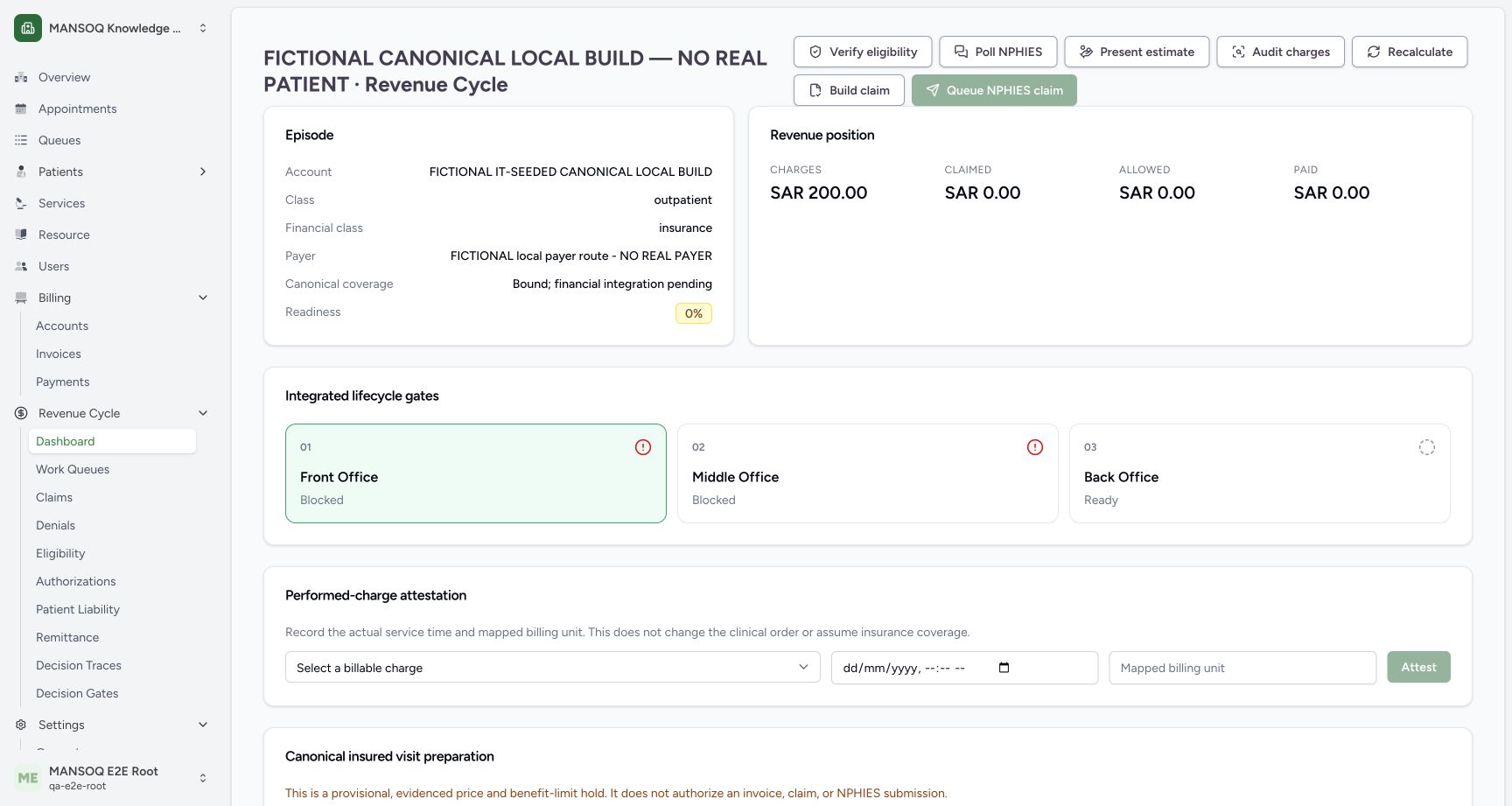The image size is (1512, 806).
Task: Click the Appointments calendar icon
Action: coord(21,109)
